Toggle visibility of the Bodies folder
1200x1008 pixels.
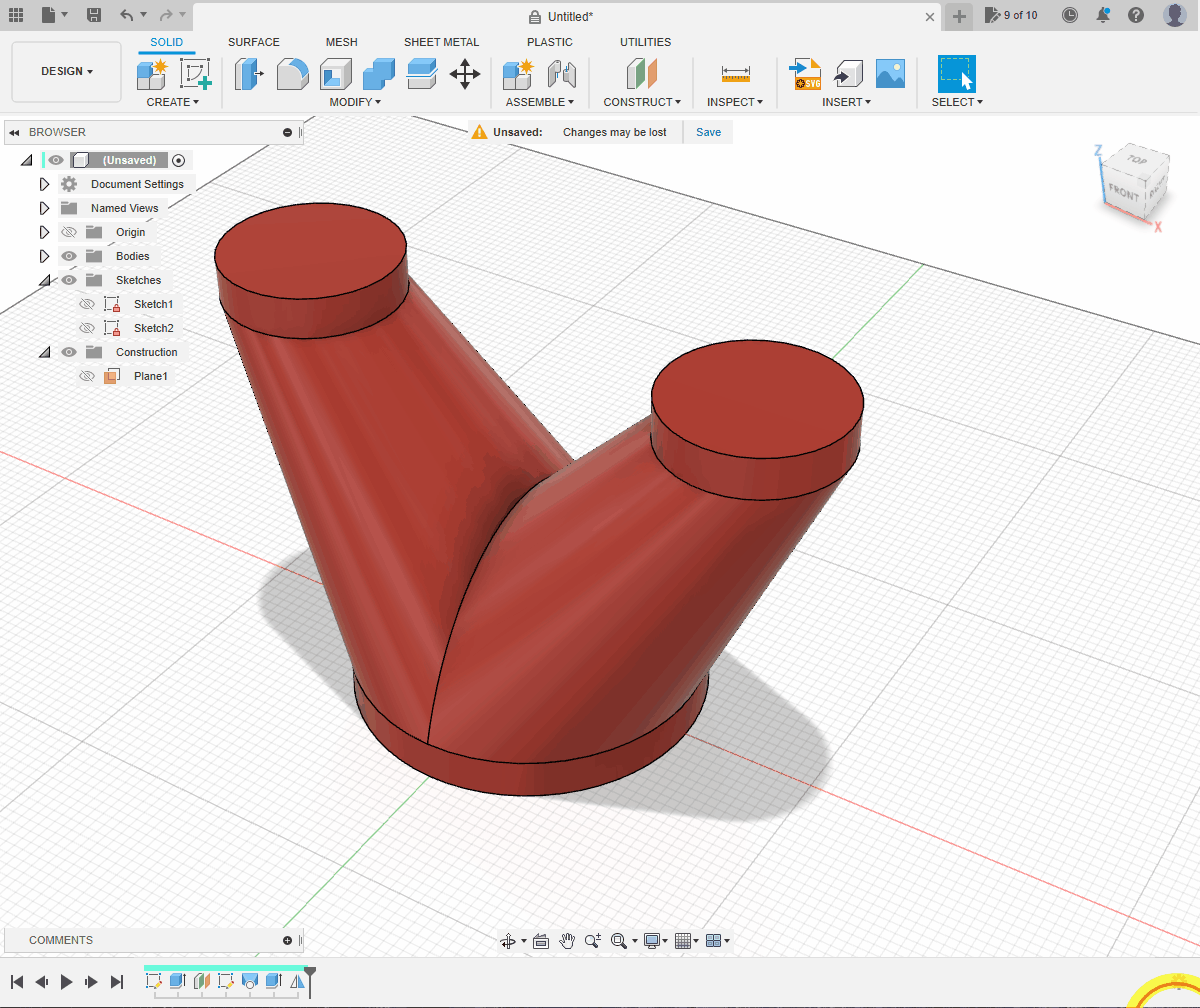(69, 256)
